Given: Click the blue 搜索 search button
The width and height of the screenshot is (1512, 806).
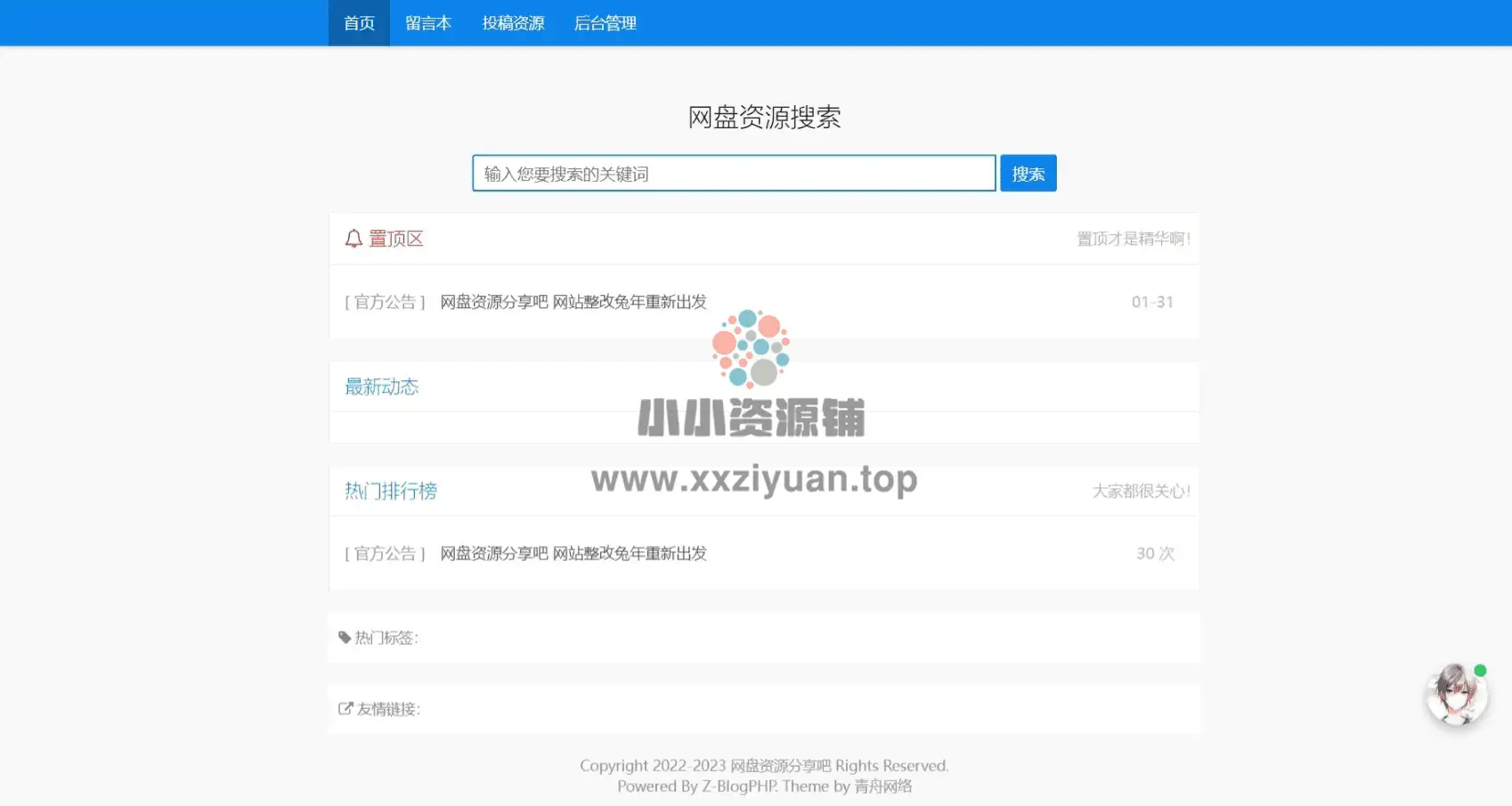Looking at the screenshot, I should point(1028,173).
